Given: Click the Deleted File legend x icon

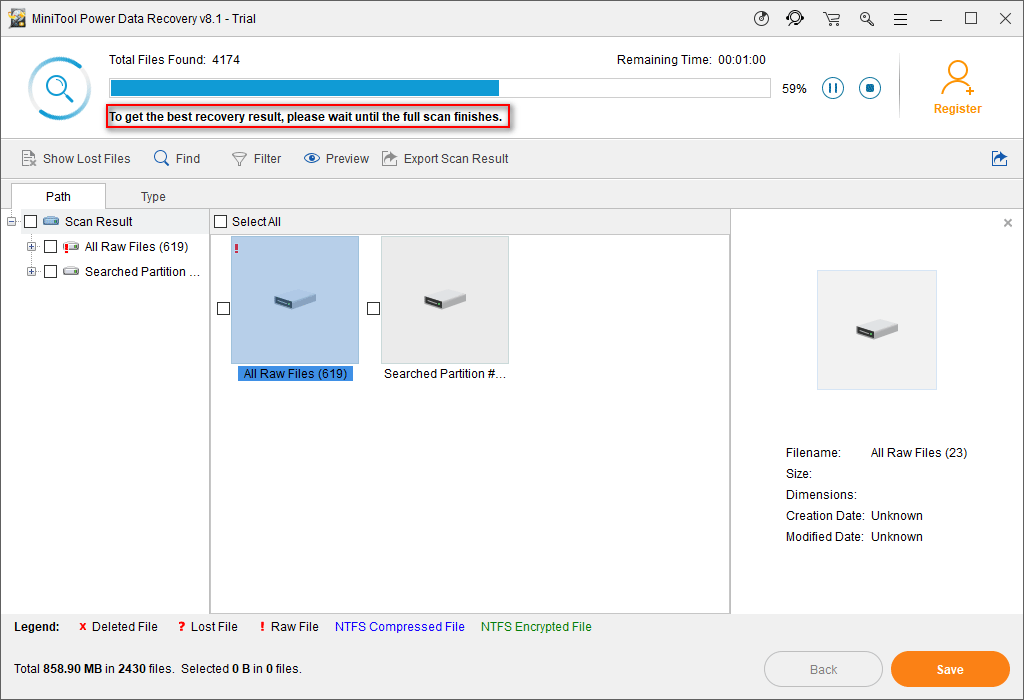Looking at the screenshot, I should tap(82, 627).
